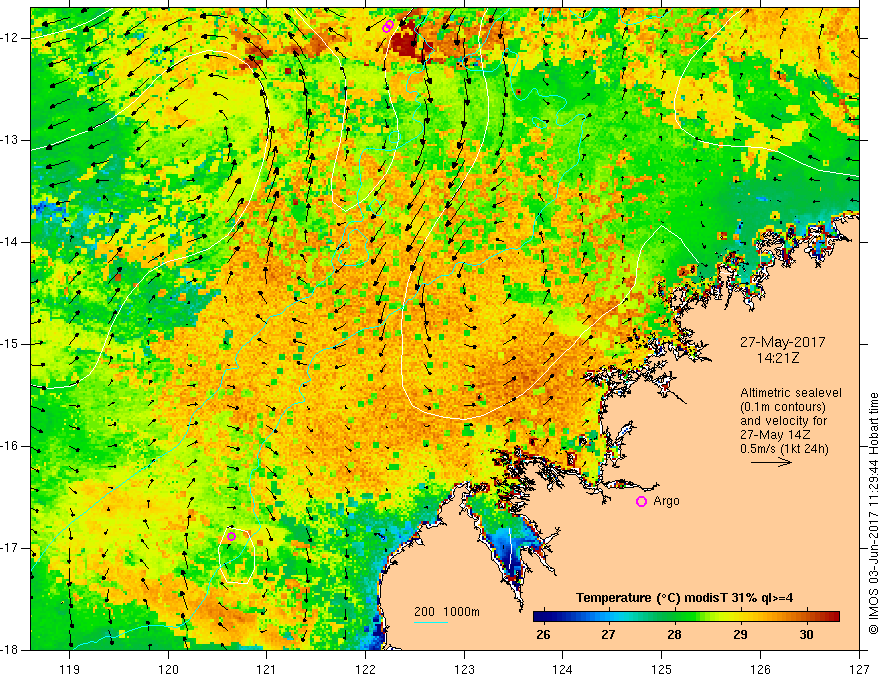This screenshot has width=880, height=680.
Task: Click latitude axis label -13
Action: pyautogui.click(x=11, y=140)
